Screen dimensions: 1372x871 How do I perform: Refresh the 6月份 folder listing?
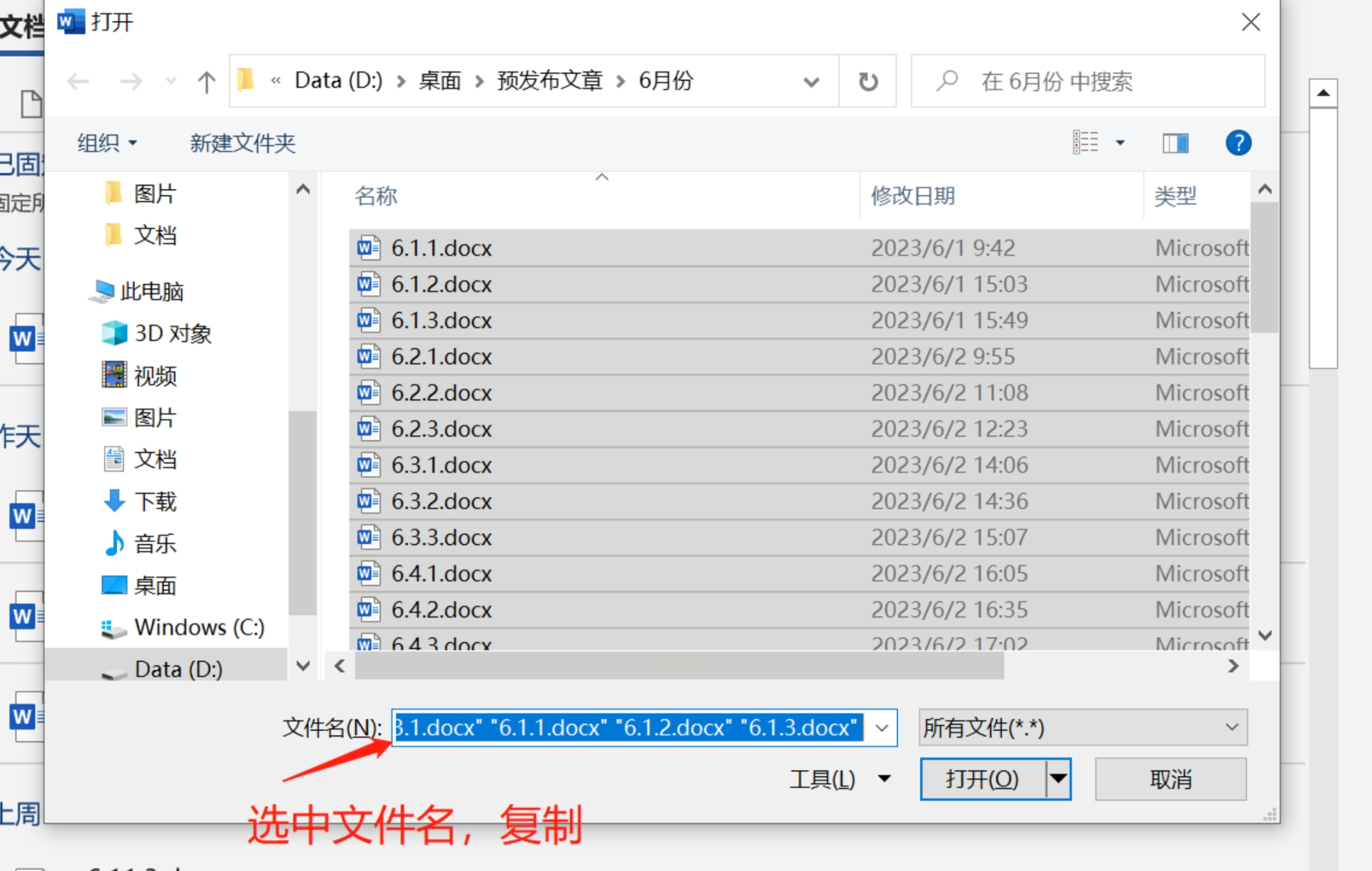(x=868, y=82)
